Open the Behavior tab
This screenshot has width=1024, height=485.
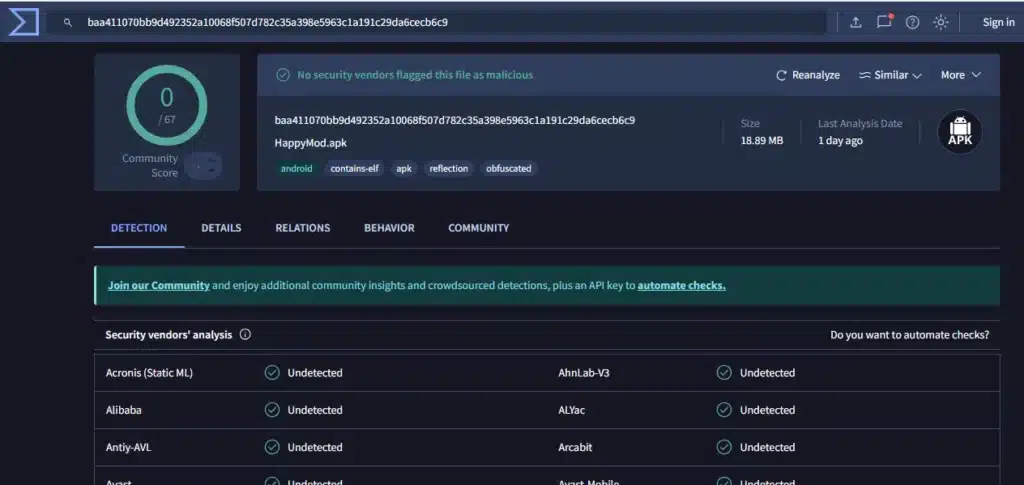389,228
